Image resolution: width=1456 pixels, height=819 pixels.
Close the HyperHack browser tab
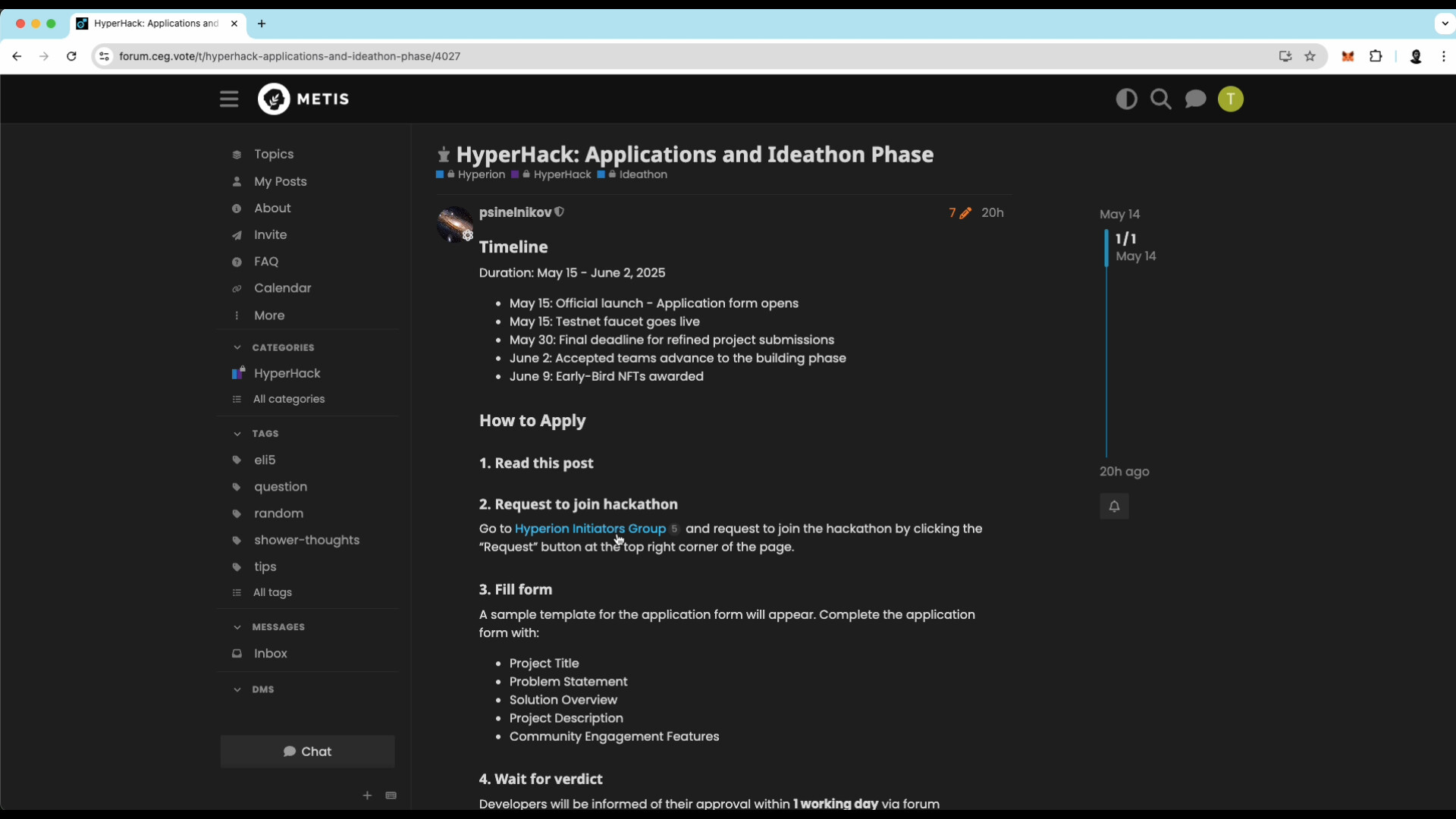pos(234,24)
